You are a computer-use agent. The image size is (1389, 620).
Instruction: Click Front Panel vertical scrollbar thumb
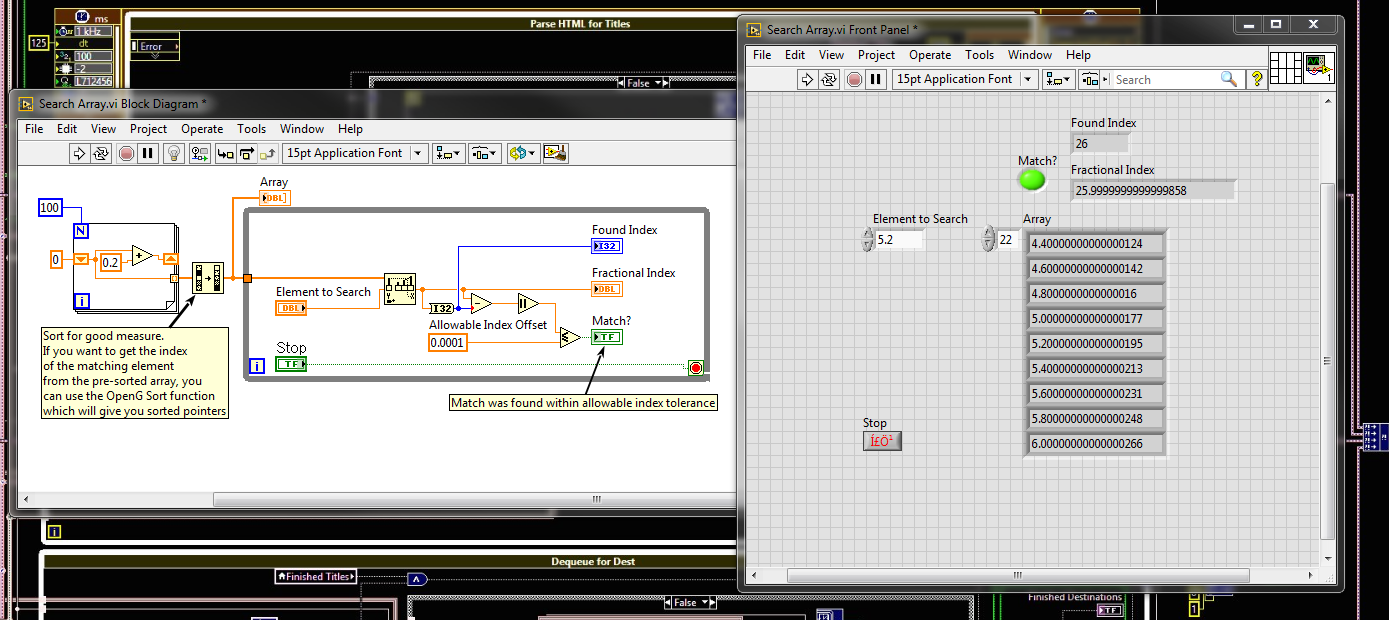tap(1327, 360)
